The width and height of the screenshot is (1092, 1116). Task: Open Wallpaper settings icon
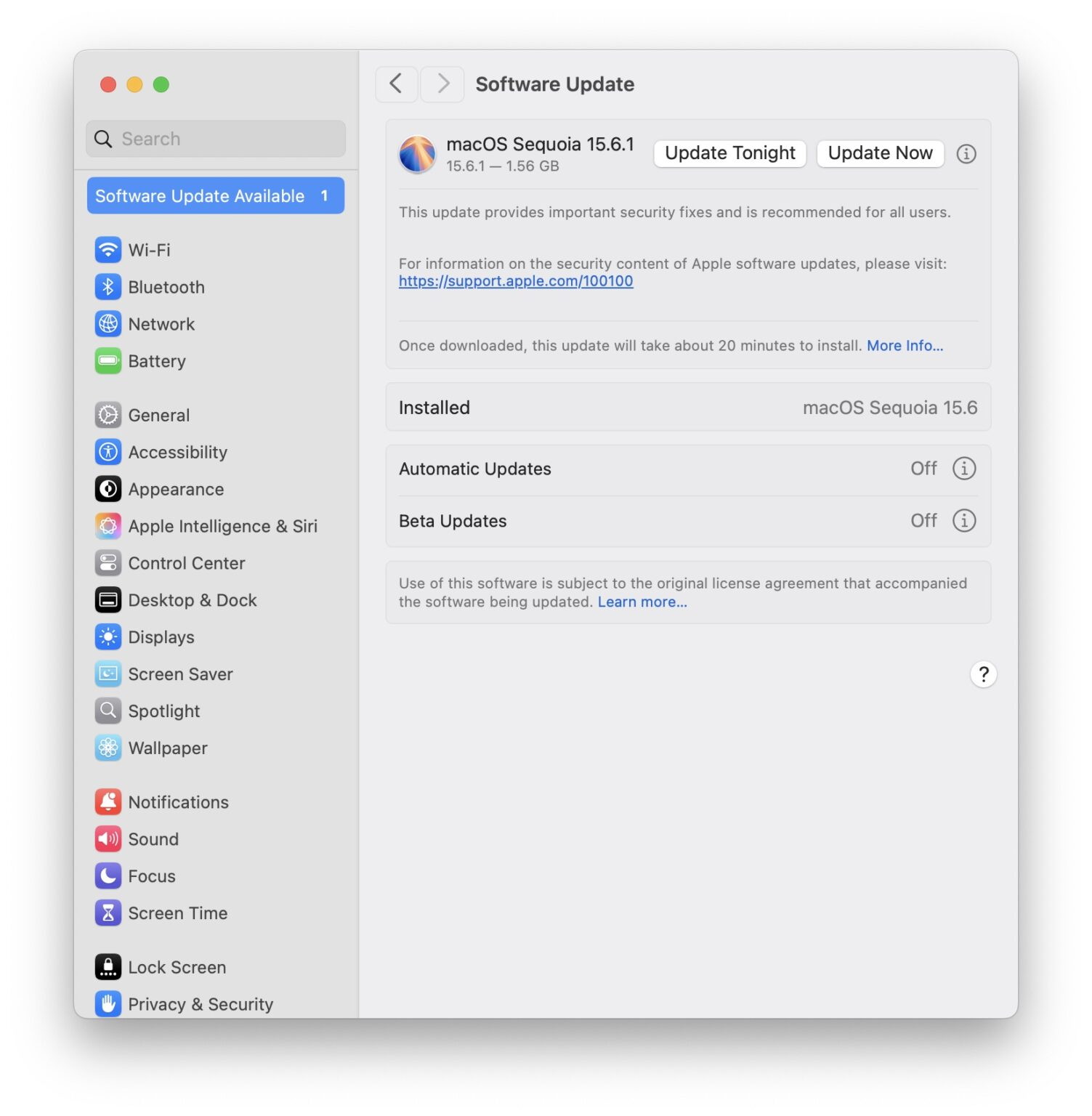point(108,748)
